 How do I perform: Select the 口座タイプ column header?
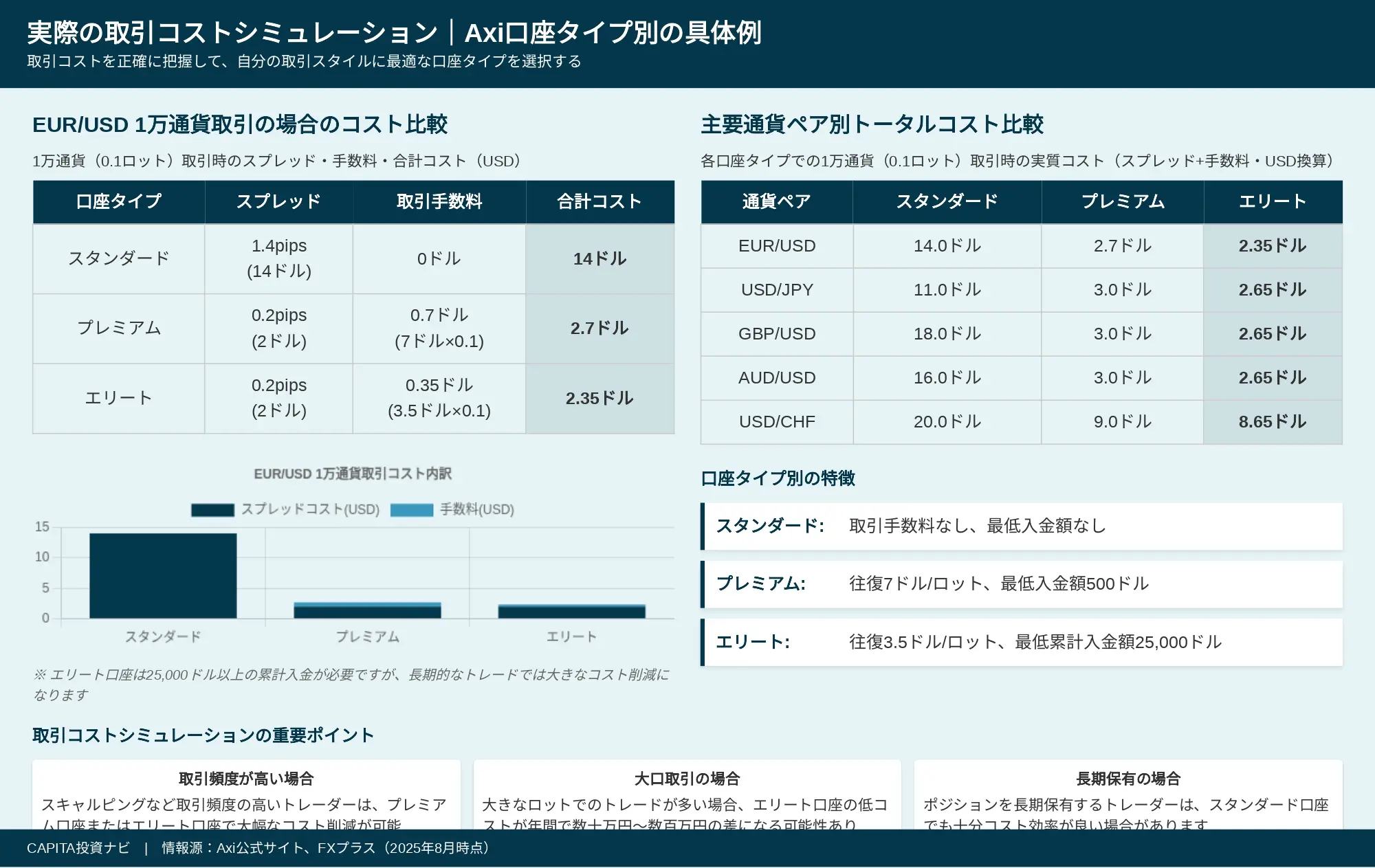(119, 202)
